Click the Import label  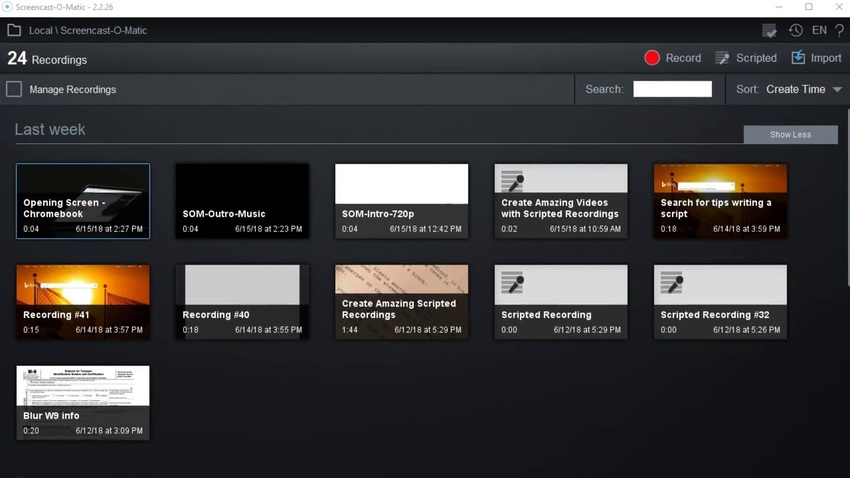coord(826,58)
